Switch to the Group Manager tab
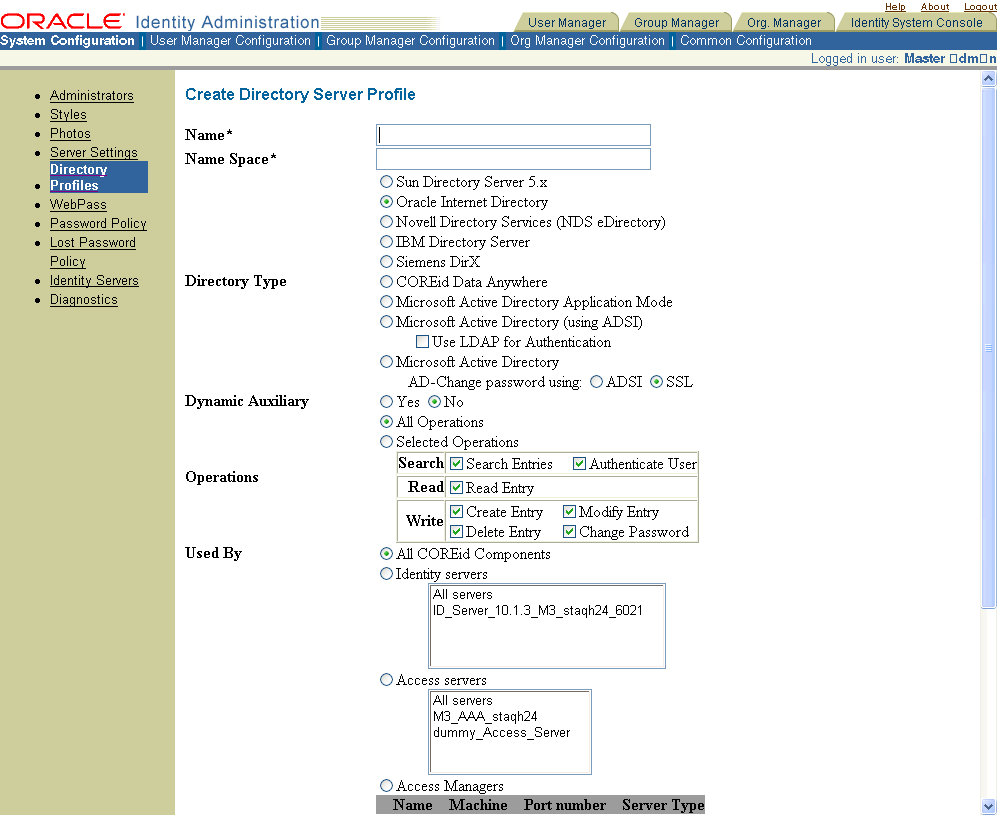Screen dimensions: 997x815 click(x=675, y=22)
